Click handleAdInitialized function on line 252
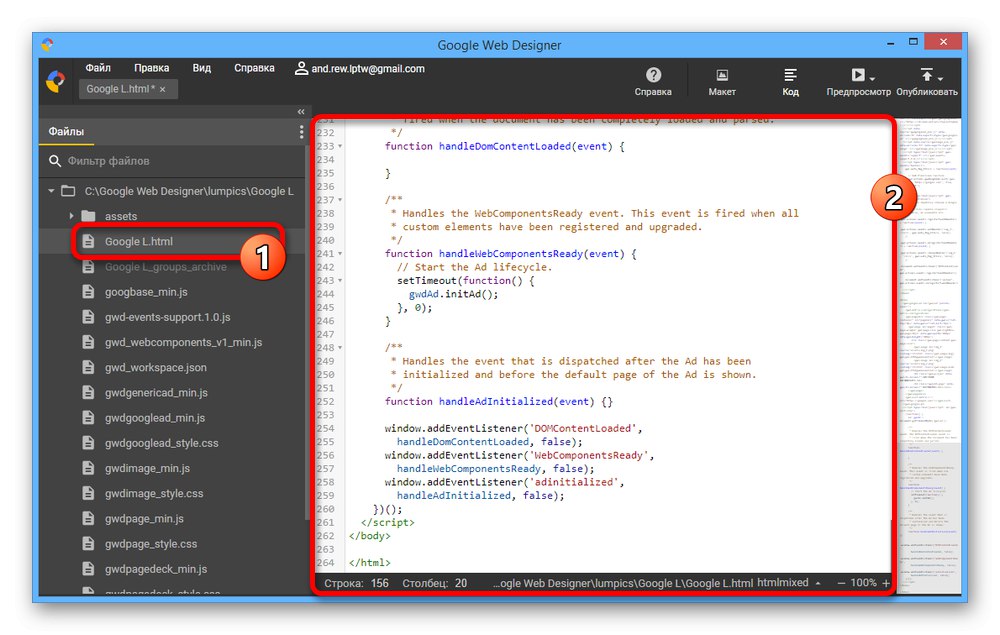 495,401
